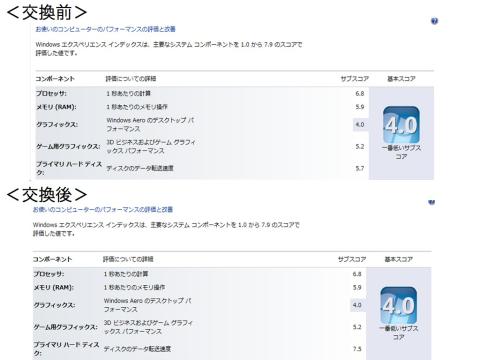480x360 pixels.
Task: Select the ゲーム用グラフィックス label in 交換前 table
Action: click(68, 147)
